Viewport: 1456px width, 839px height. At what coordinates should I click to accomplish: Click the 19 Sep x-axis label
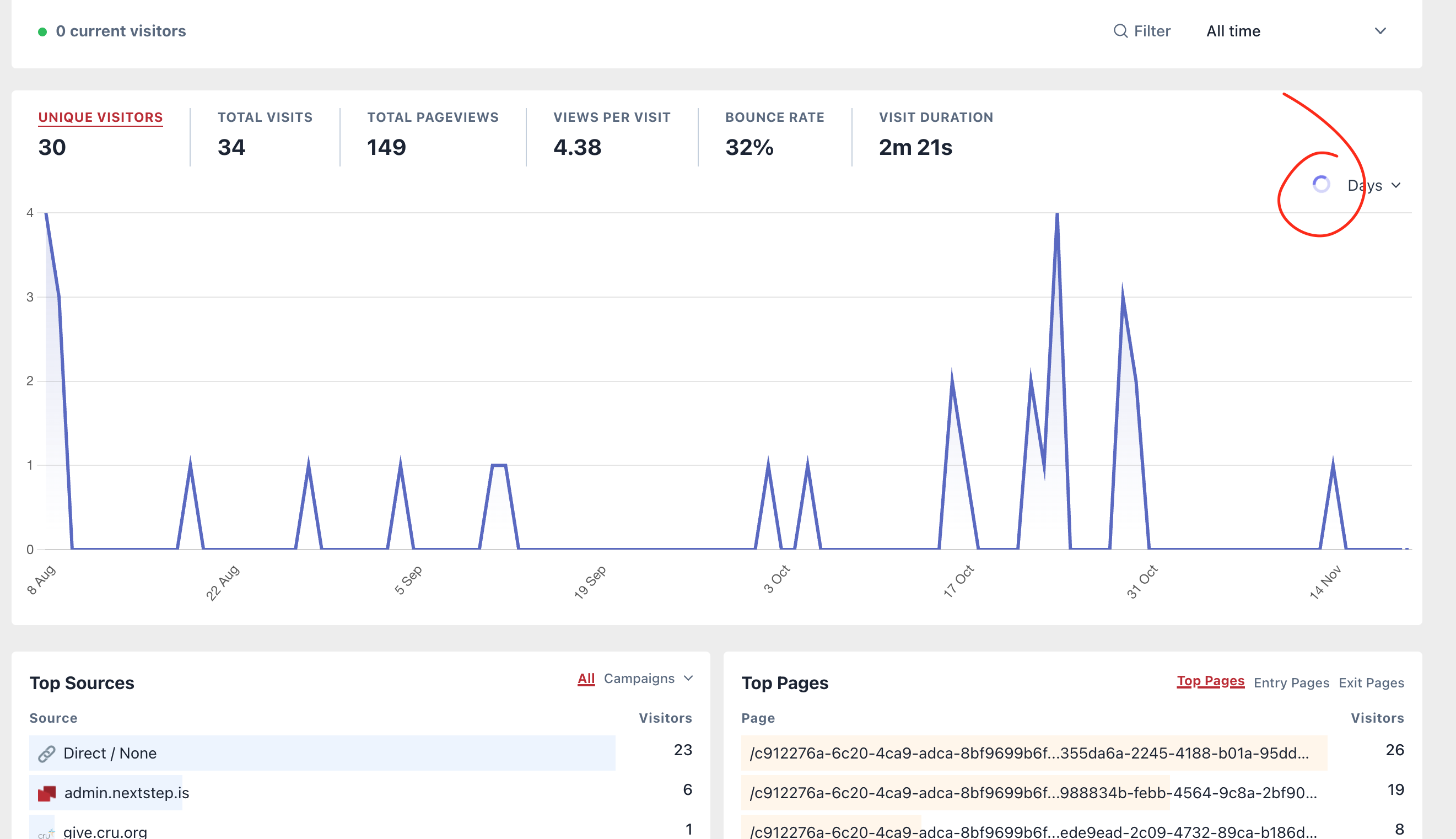click(x=590, y=582)
